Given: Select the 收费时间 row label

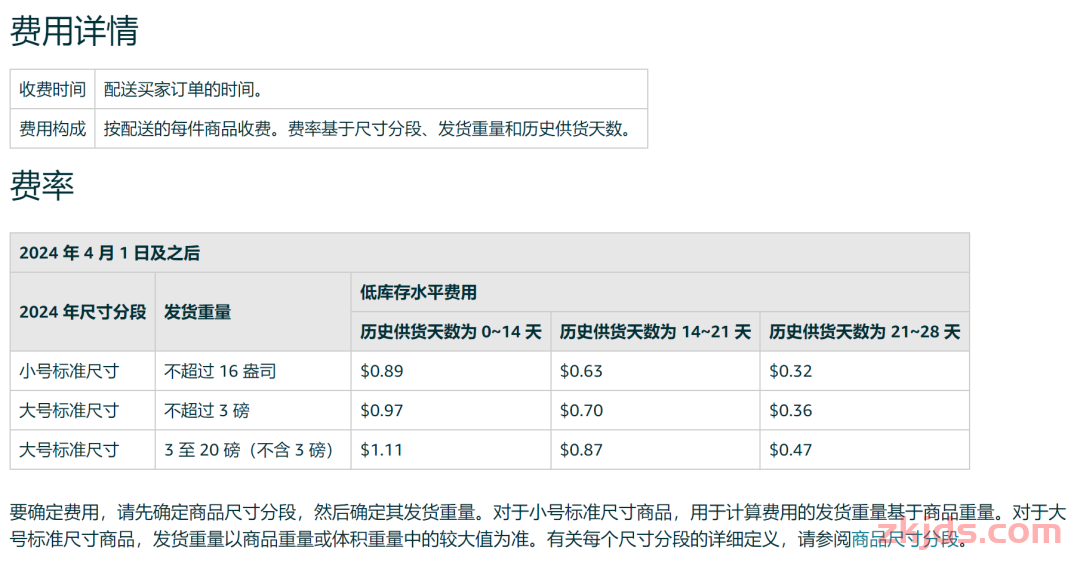Looking at the screenshot, I should pyautogui.click(x=53, y=89).
